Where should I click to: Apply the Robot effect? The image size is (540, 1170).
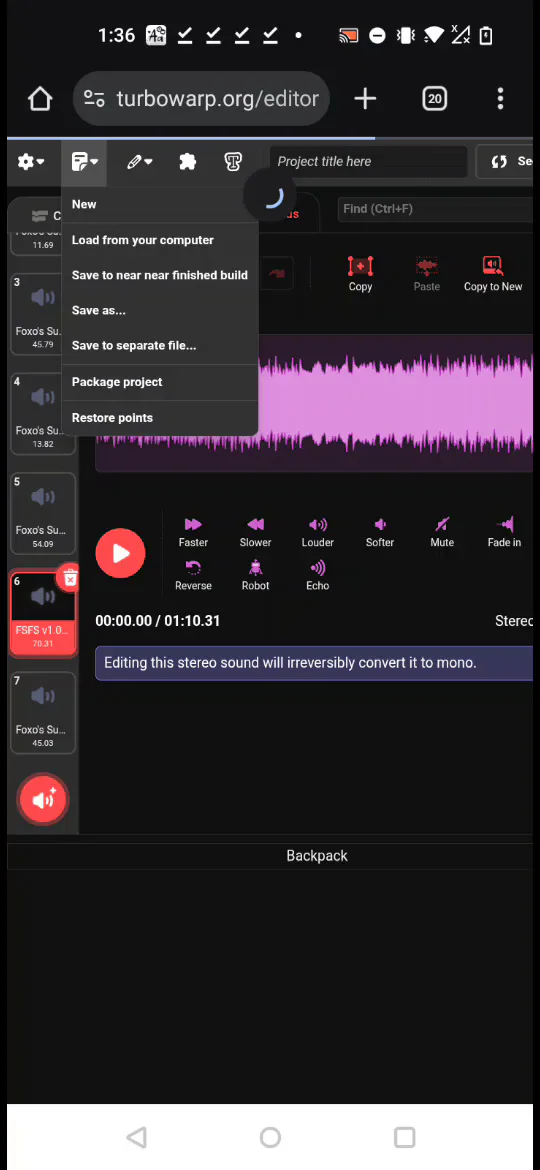click(255, 575)
